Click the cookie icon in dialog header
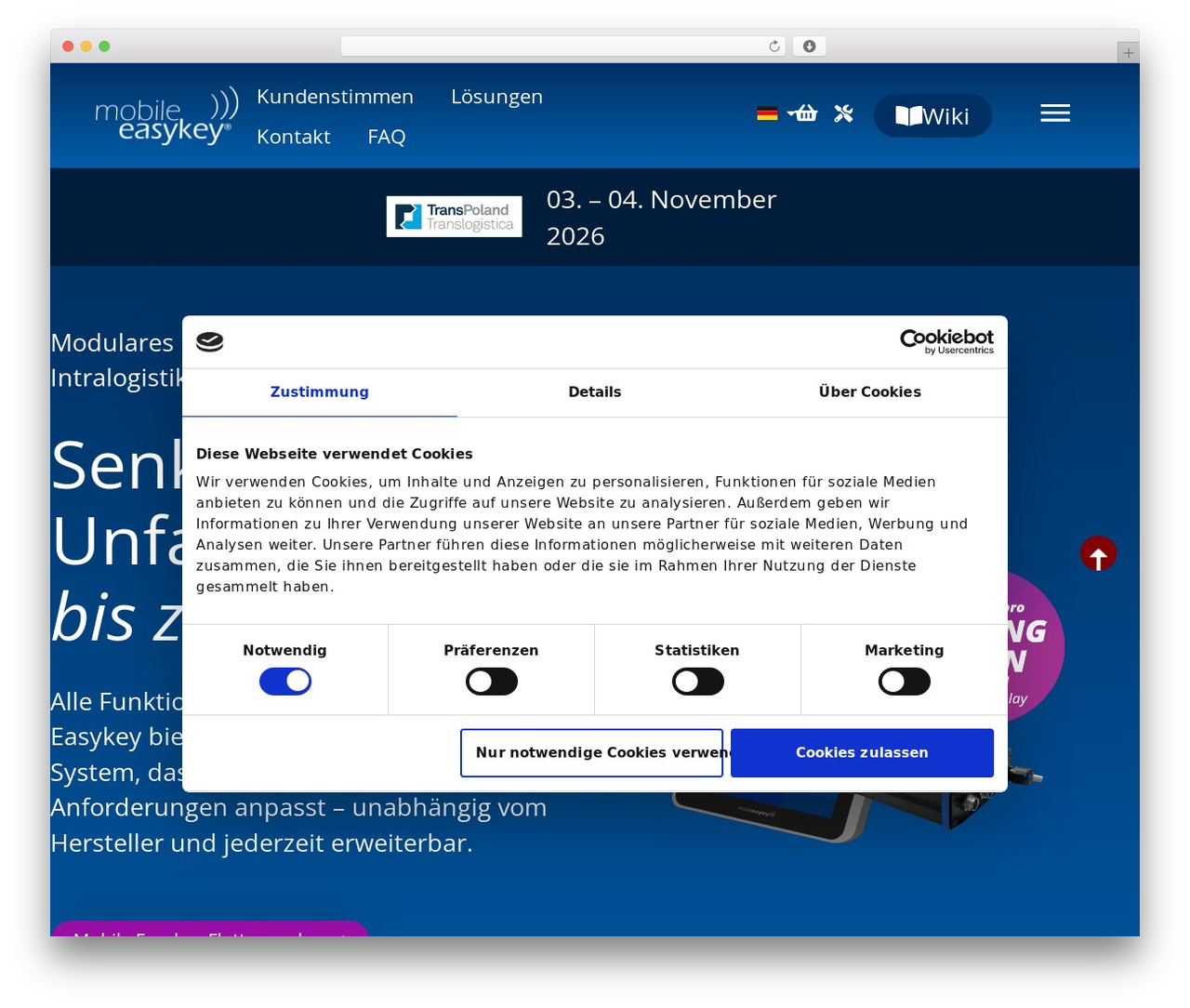The width and height of the screenshot is (1190, 1008). tap(210, 342)
